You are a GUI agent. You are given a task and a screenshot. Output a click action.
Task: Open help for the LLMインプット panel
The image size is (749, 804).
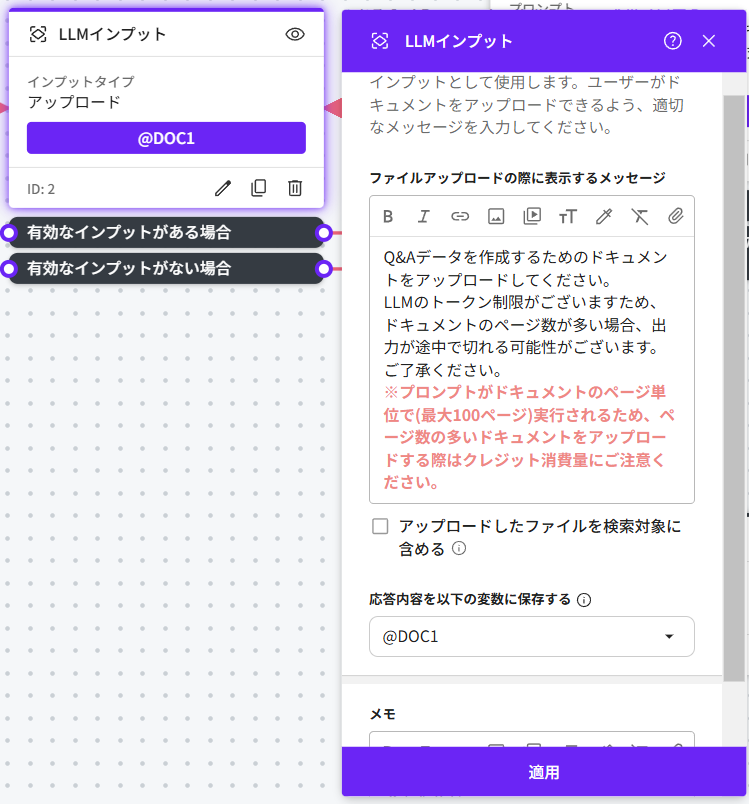coord(673,41)
